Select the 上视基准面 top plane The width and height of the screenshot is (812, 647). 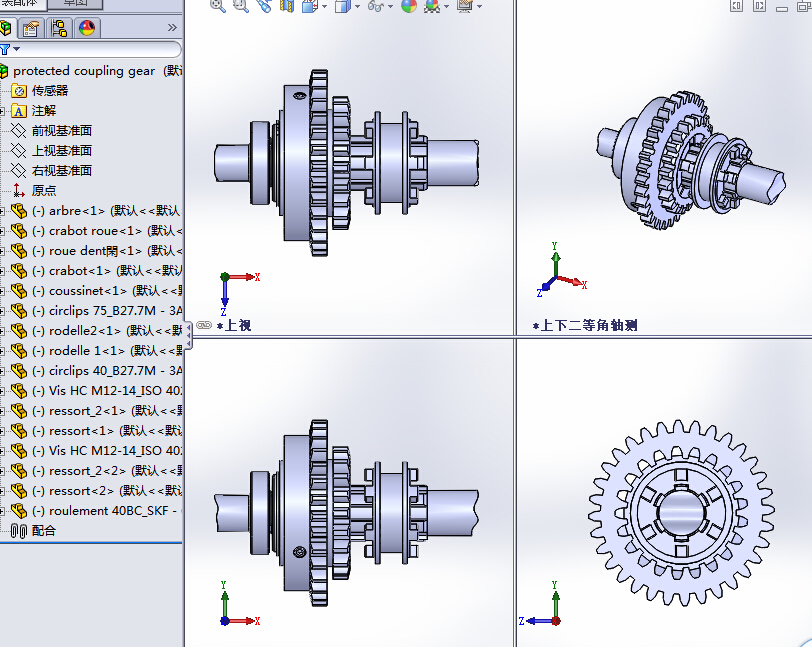[x=62, y=151]
